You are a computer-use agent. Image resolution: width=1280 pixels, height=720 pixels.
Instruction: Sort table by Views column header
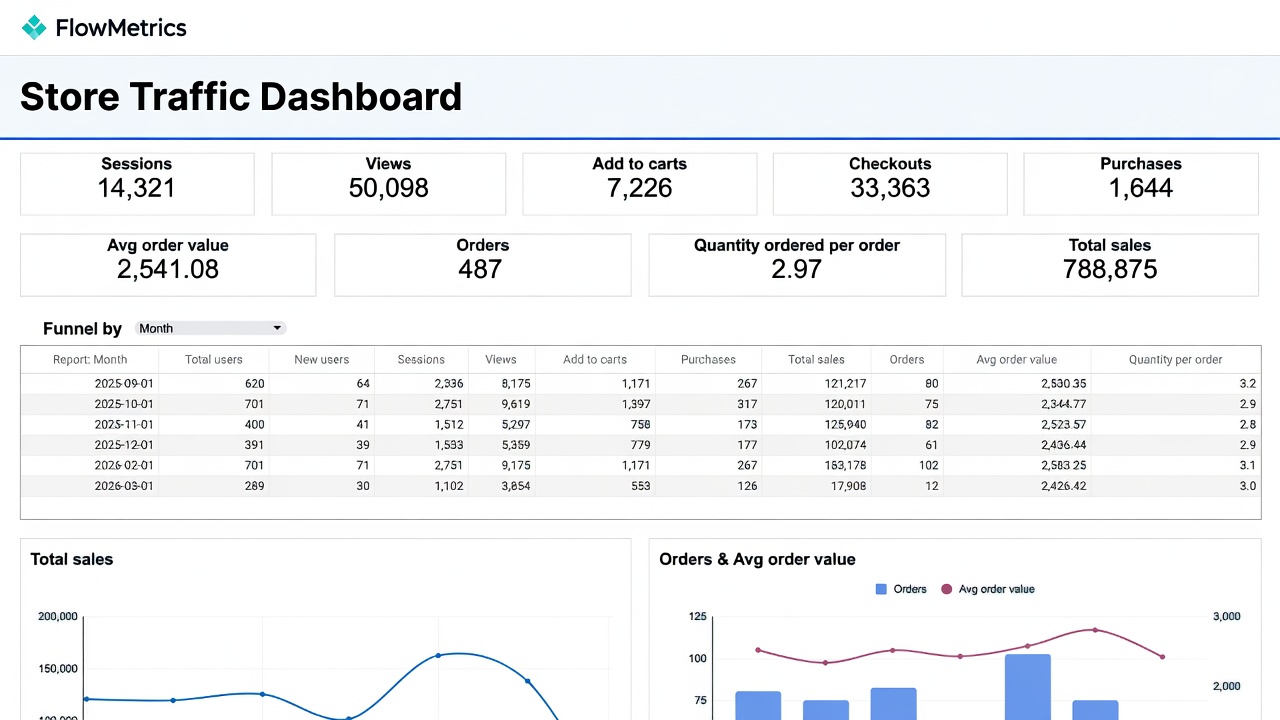click(501, 359)
